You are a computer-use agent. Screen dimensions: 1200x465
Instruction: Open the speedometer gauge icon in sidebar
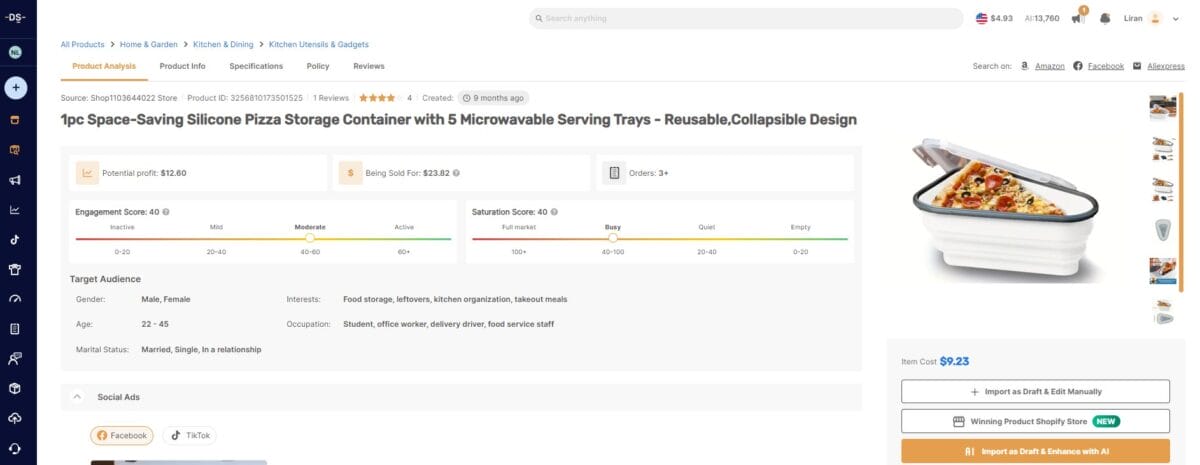15,299
